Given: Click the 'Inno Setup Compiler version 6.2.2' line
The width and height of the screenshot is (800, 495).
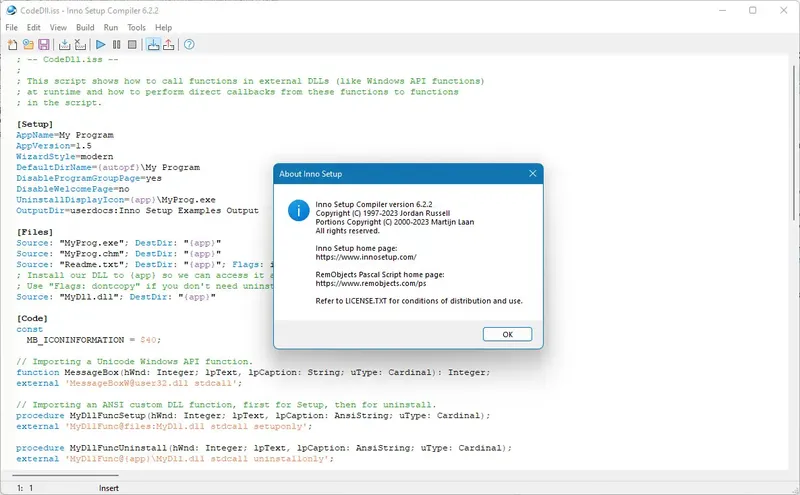Looking at the screenshot, I should (374, 204).
